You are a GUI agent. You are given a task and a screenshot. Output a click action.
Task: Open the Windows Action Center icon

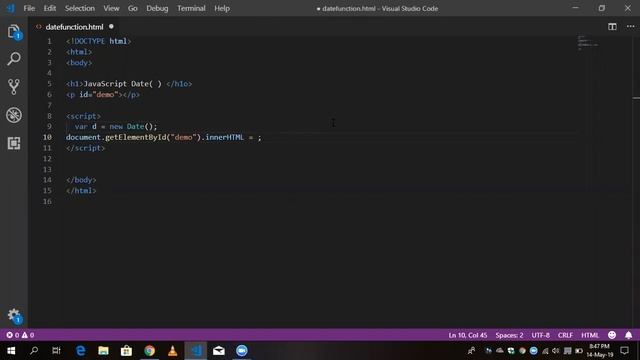point(624,351)
